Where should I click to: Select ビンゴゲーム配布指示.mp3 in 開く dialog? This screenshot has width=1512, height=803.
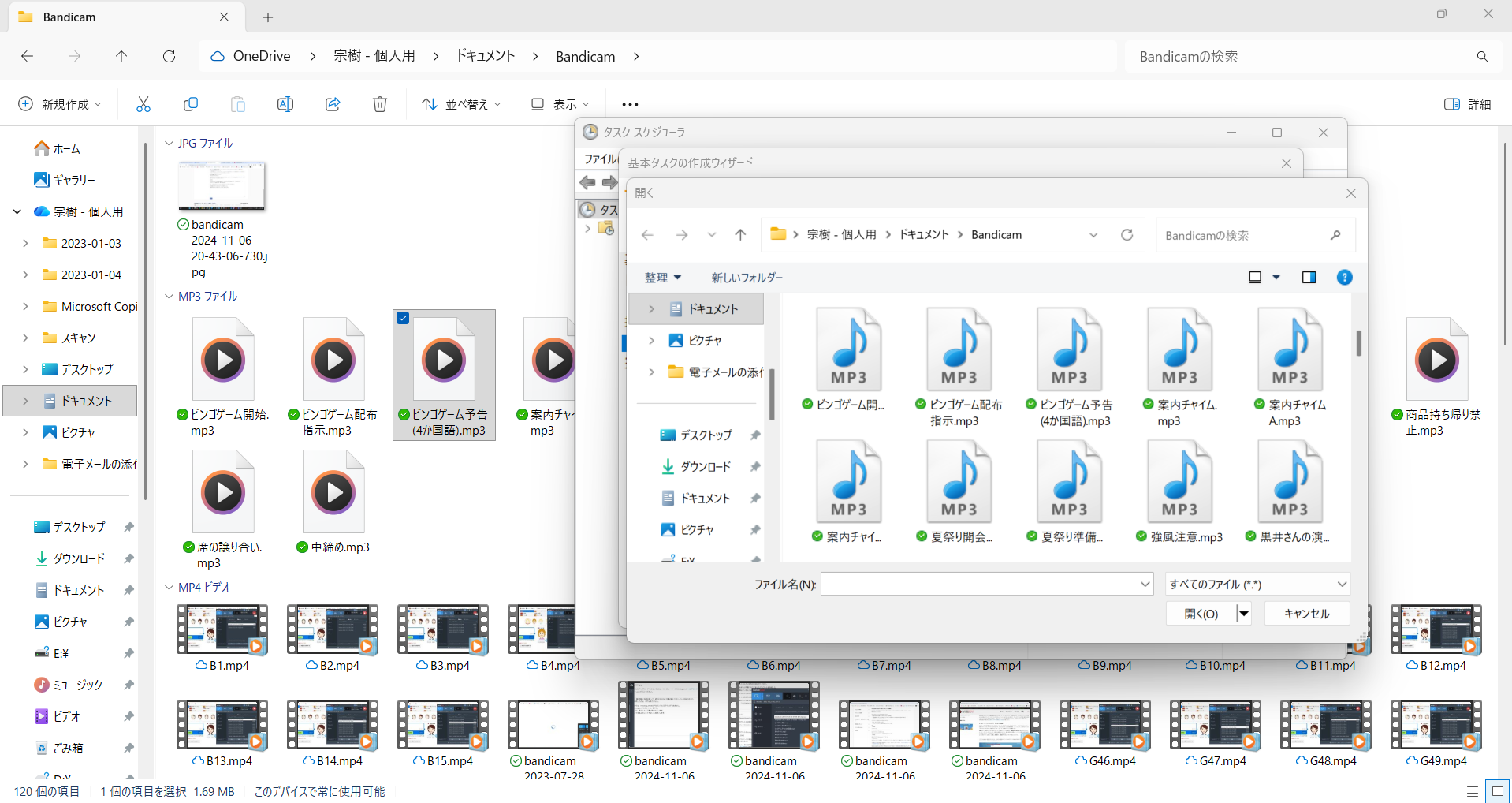click(x=959, y=368)
